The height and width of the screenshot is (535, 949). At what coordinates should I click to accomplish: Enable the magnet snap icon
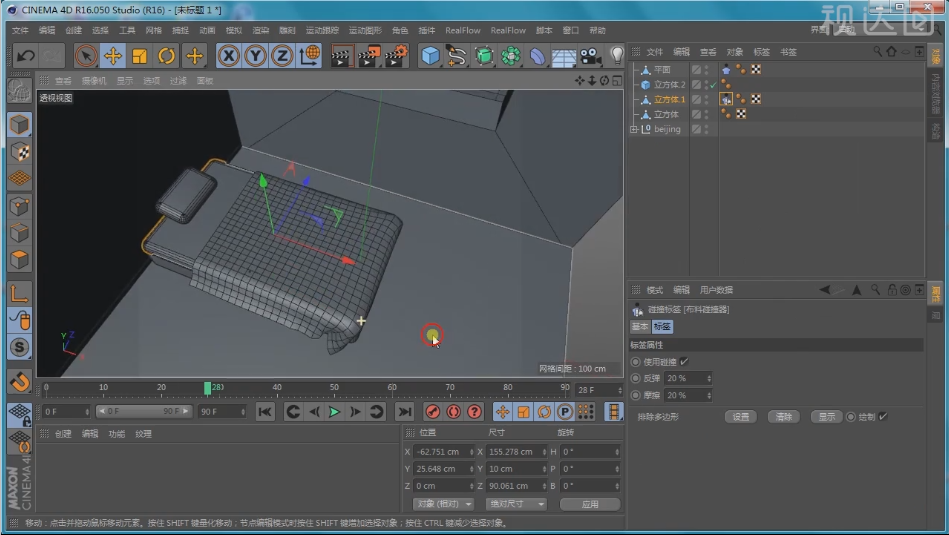(19, 382)
